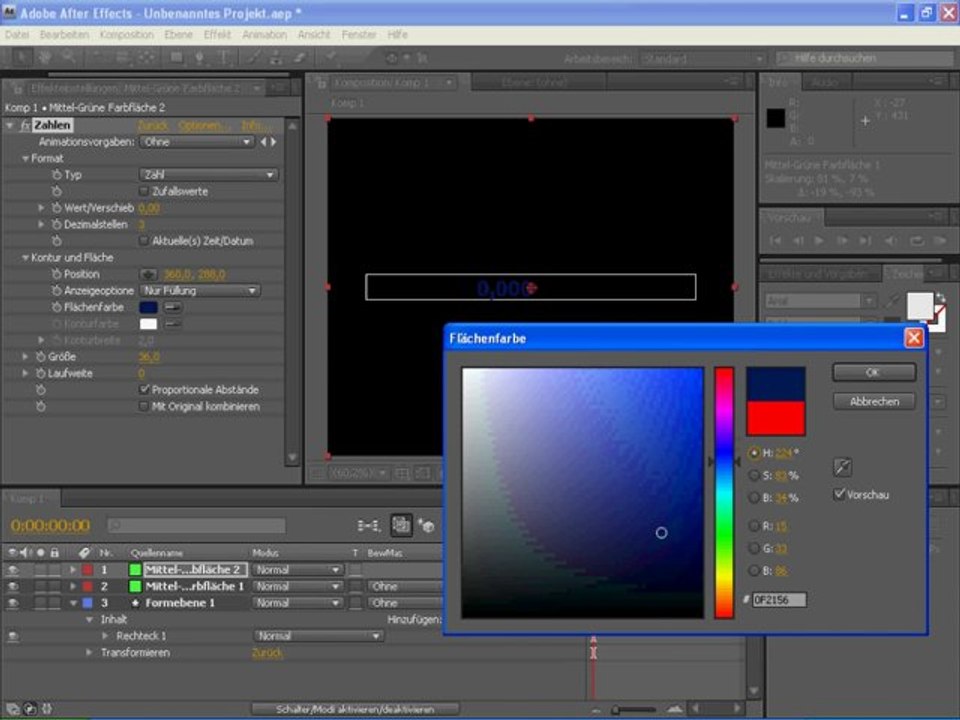Click the eyedropper icon in Flächenfarbe dialog
Viewport: 960px width, 720px height.
click(843, 467)
